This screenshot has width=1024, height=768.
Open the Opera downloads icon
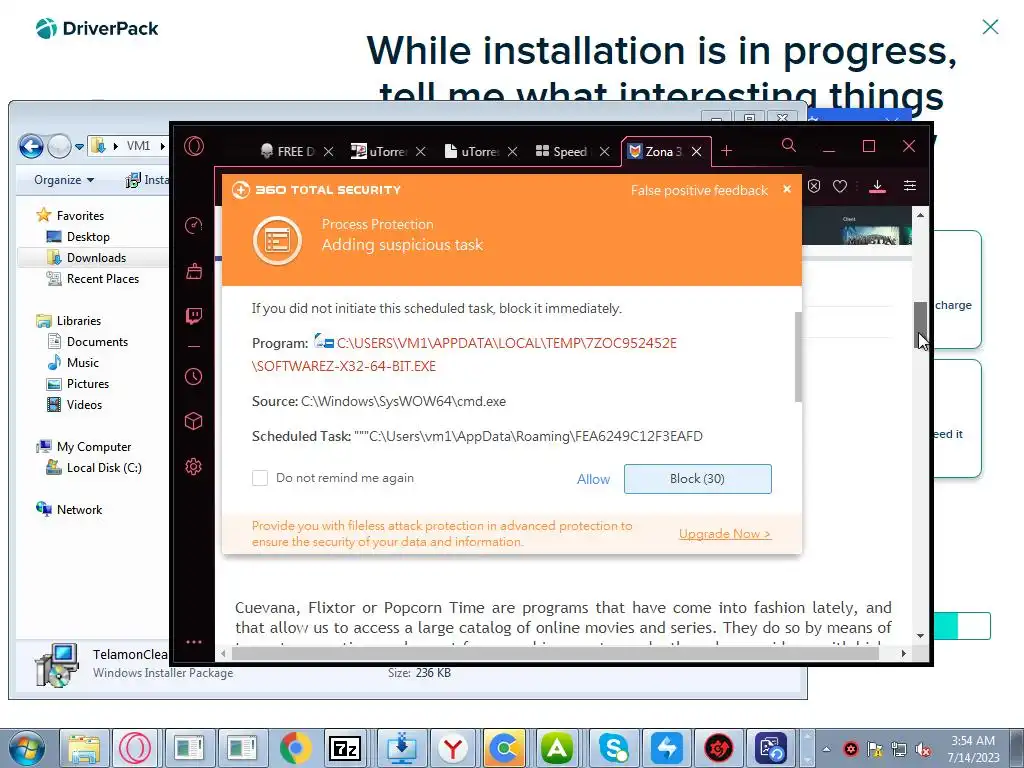point(877,186)
